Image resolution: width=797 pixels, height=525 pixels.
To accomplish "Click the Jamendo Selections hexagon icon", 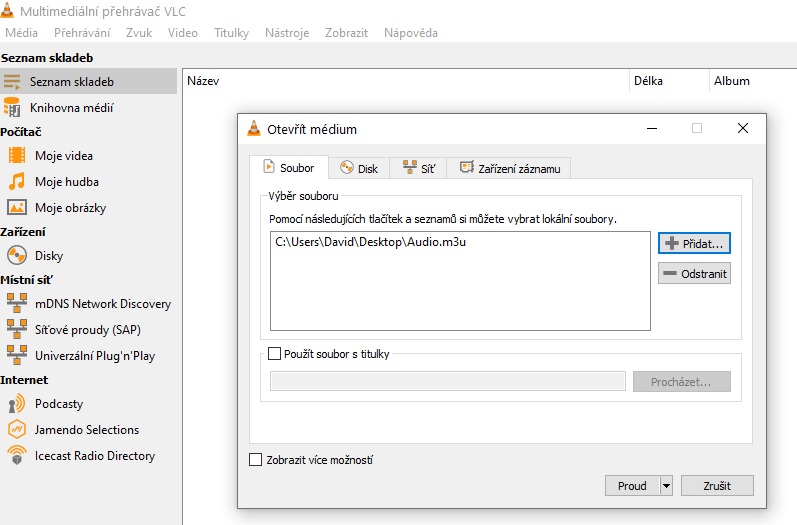I will (17, 429).
